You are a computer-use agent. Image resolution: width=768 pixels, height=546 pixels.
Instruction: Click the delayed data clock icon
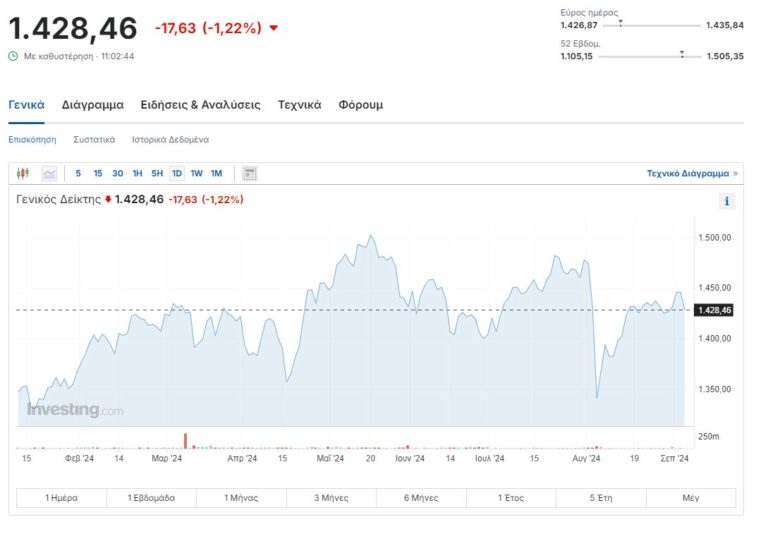13,56
